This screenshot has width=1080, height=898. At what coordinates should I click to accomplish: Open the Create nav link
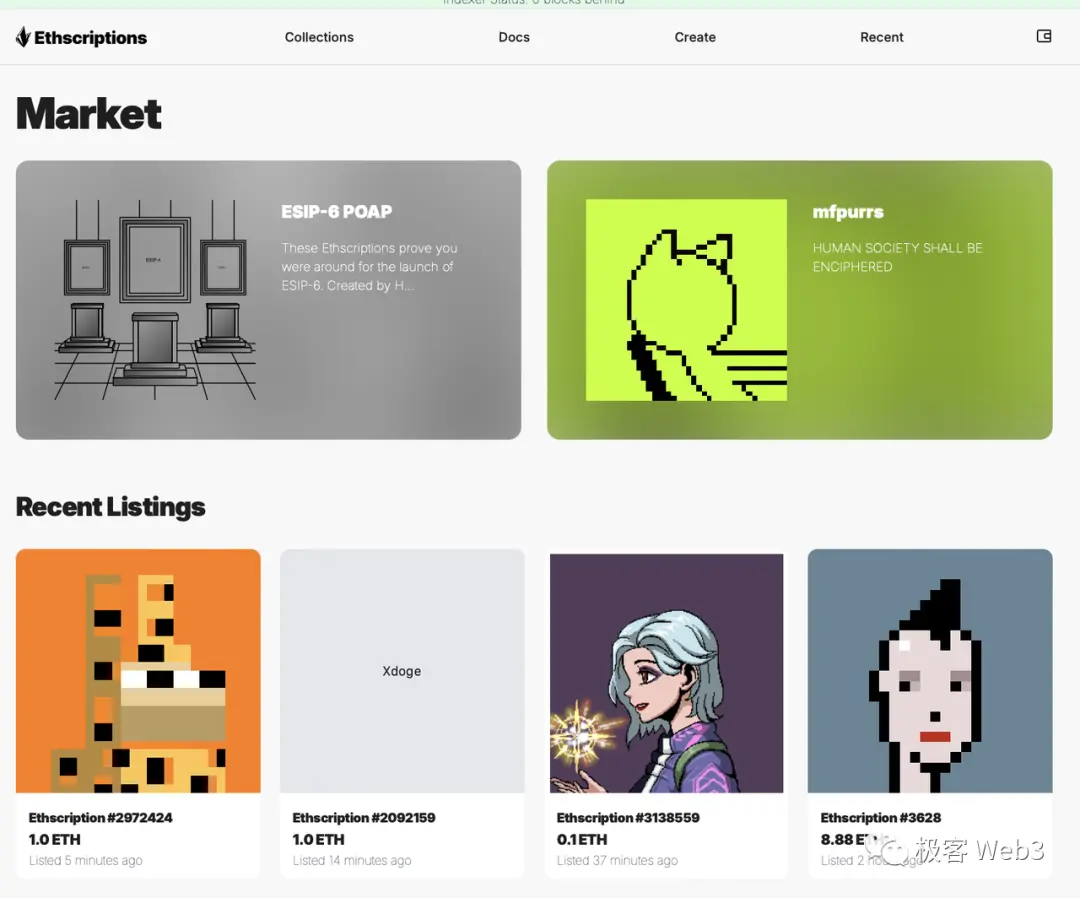695,37
